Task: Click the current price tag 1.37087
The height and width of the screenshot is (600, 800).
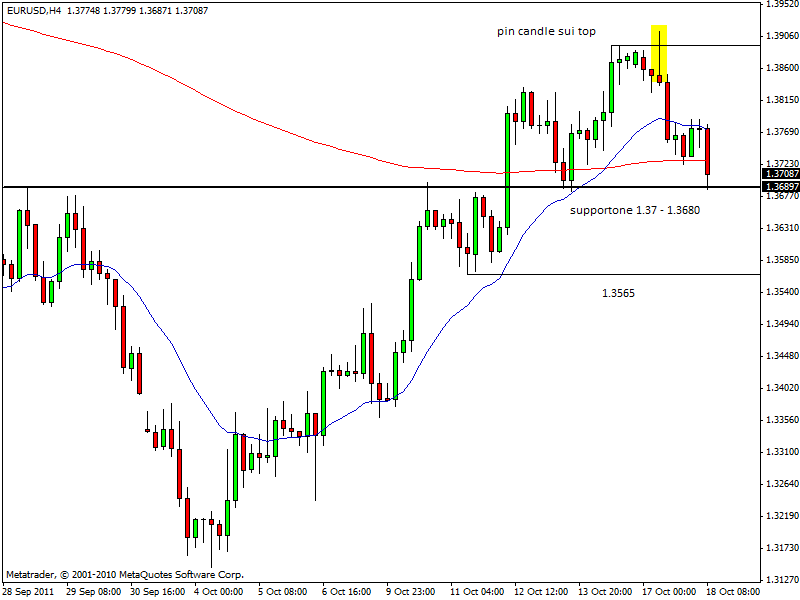Action: pos(778,174)
